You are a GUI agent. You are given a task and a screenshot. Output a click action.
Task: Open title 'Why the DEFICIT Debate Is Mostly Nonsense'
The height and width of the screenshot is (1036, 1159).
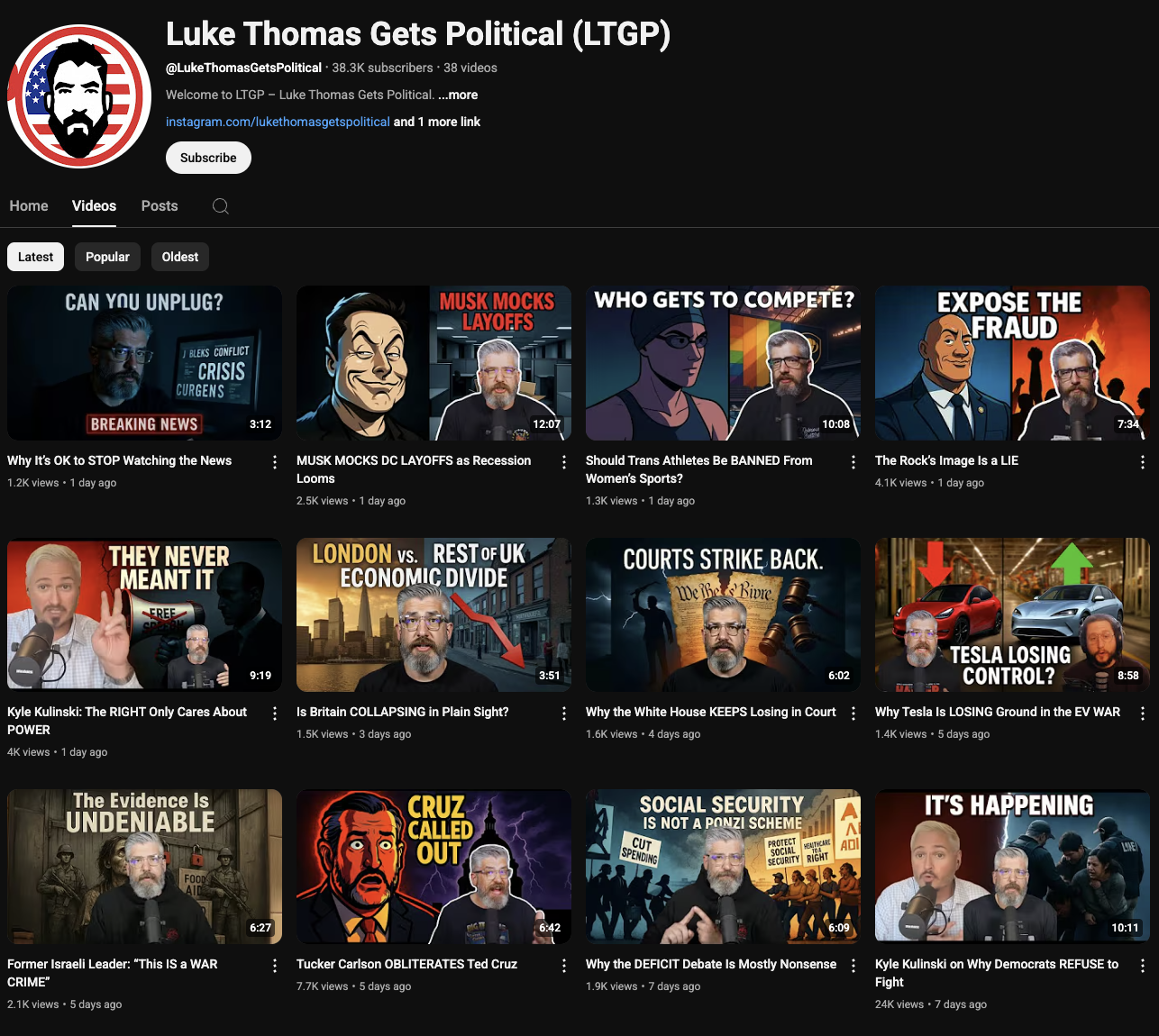tap(711, 964)
